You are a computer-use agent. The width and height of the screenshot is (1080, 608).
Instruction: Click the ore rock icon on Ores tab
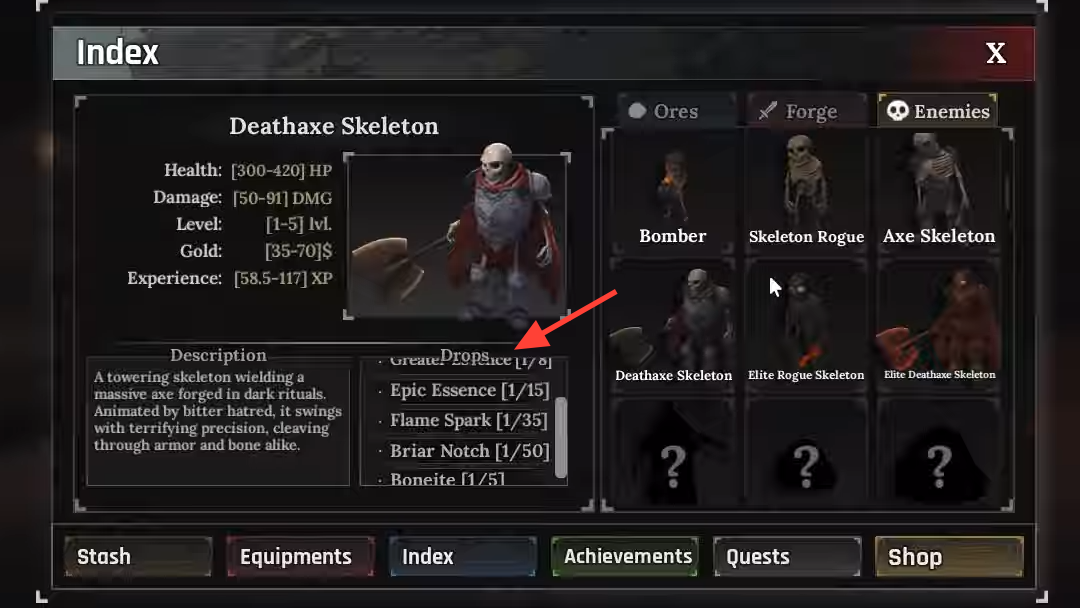tap(637, 111)
